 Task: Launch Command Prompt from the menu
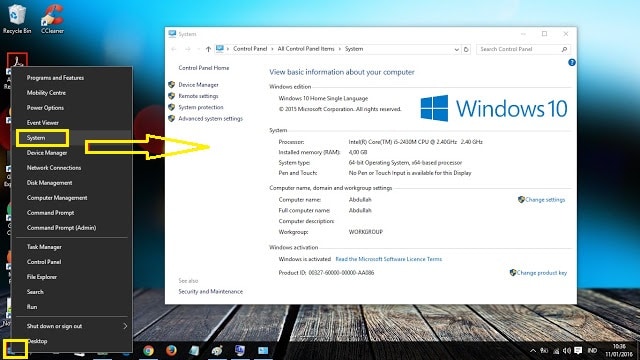(x=51, y=213)
